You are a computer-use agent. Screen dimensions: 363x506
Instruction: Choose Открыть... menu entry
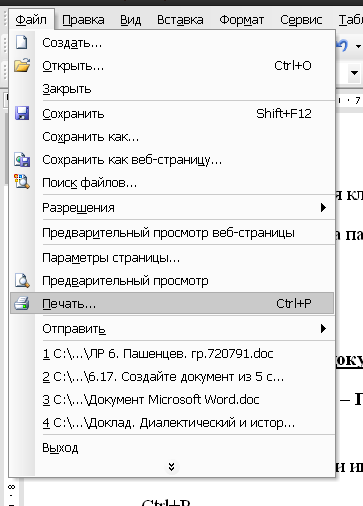coord(172,66)
